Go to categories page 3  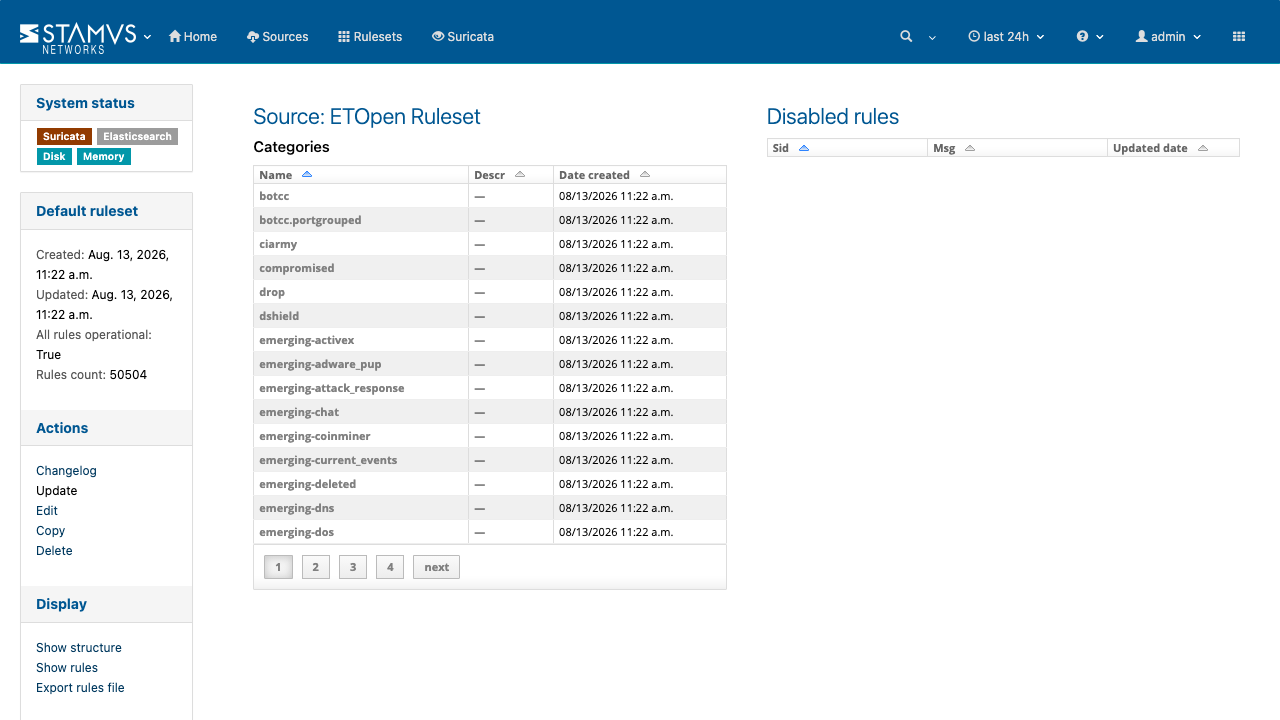353,567
